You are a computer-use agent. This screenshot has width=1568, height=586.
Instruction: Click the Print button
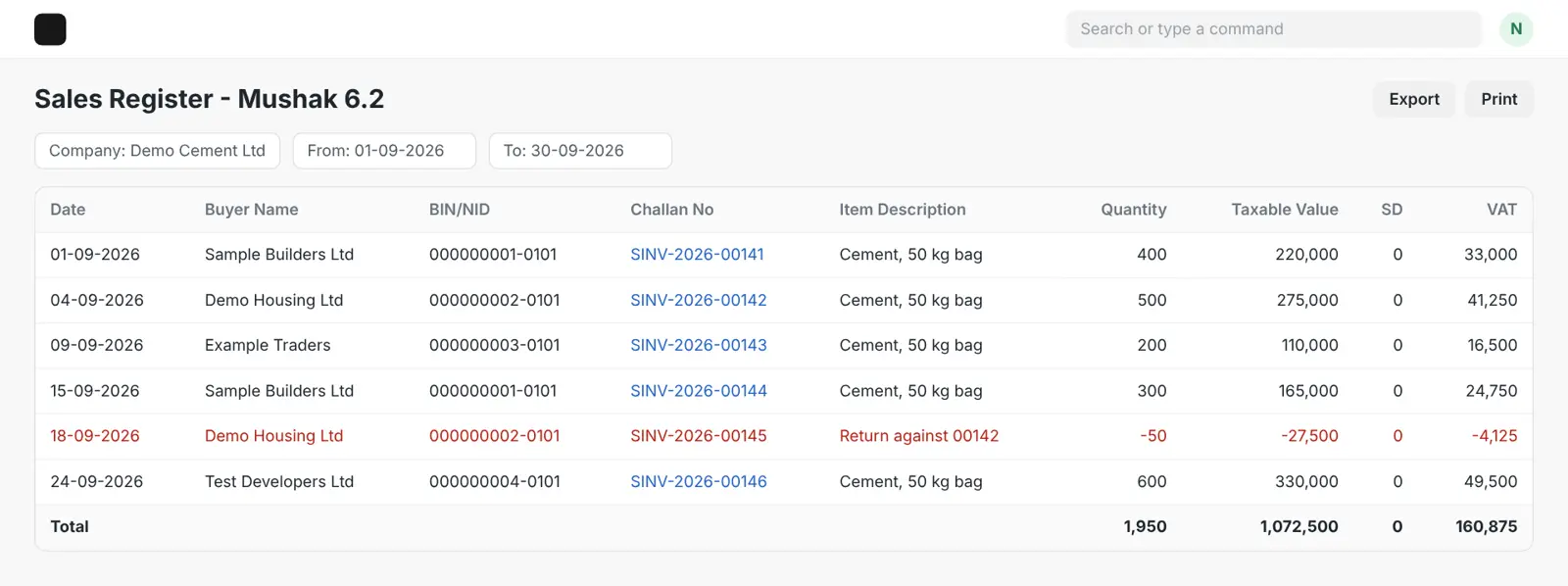click(1498, 99)
